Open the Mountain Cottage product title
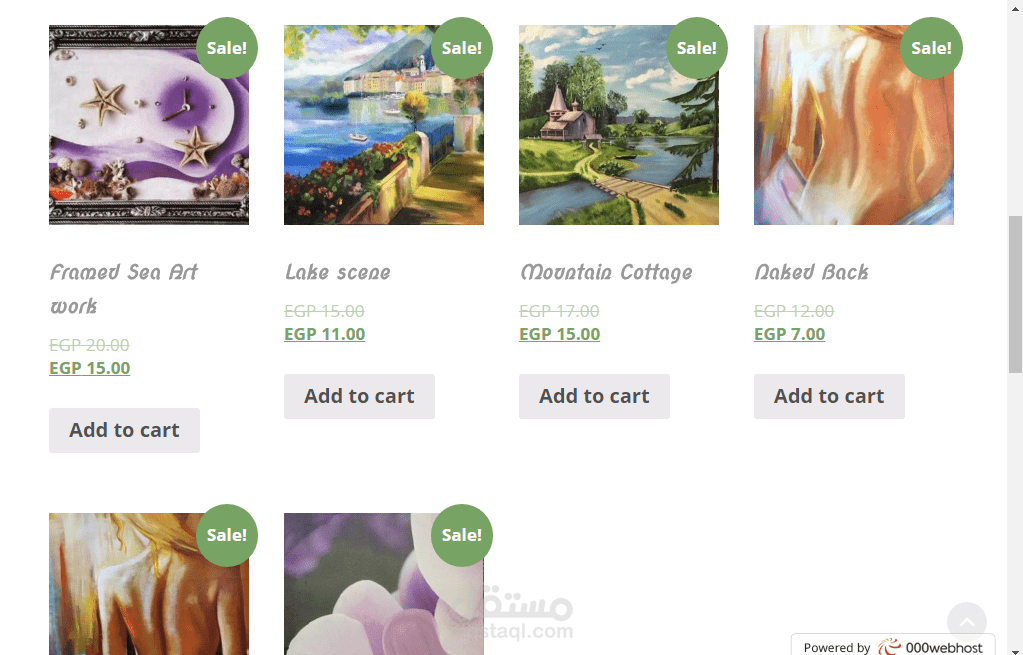The image size is (1023, 655). [x=605, y=272]
